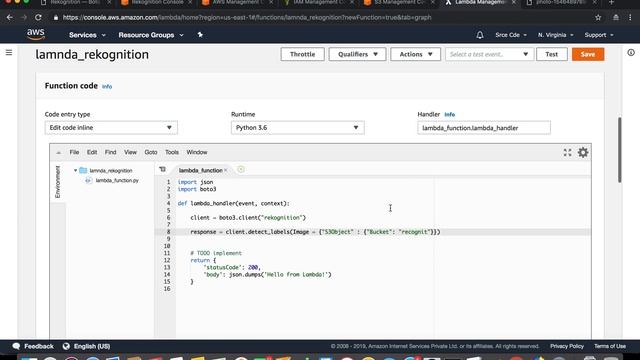
Task: Collapse the editor menu bar arrow
Action: 58,152
